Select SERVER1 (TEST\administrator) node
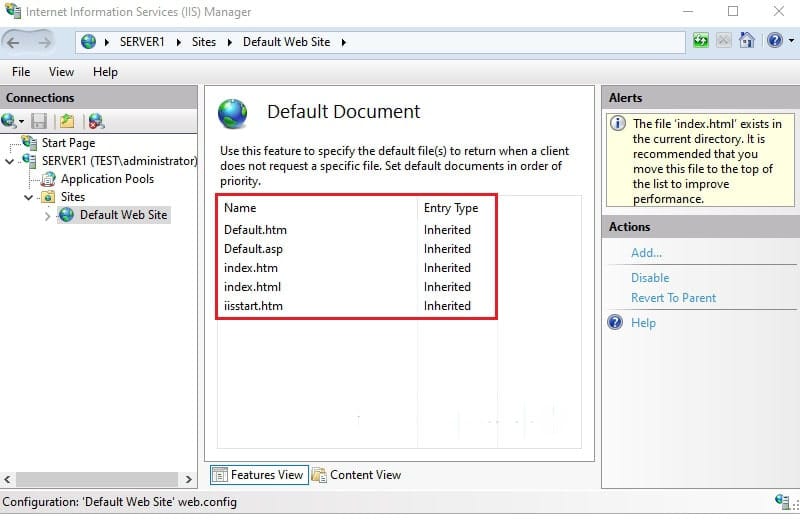800x528 pixels. click(119, 161)
